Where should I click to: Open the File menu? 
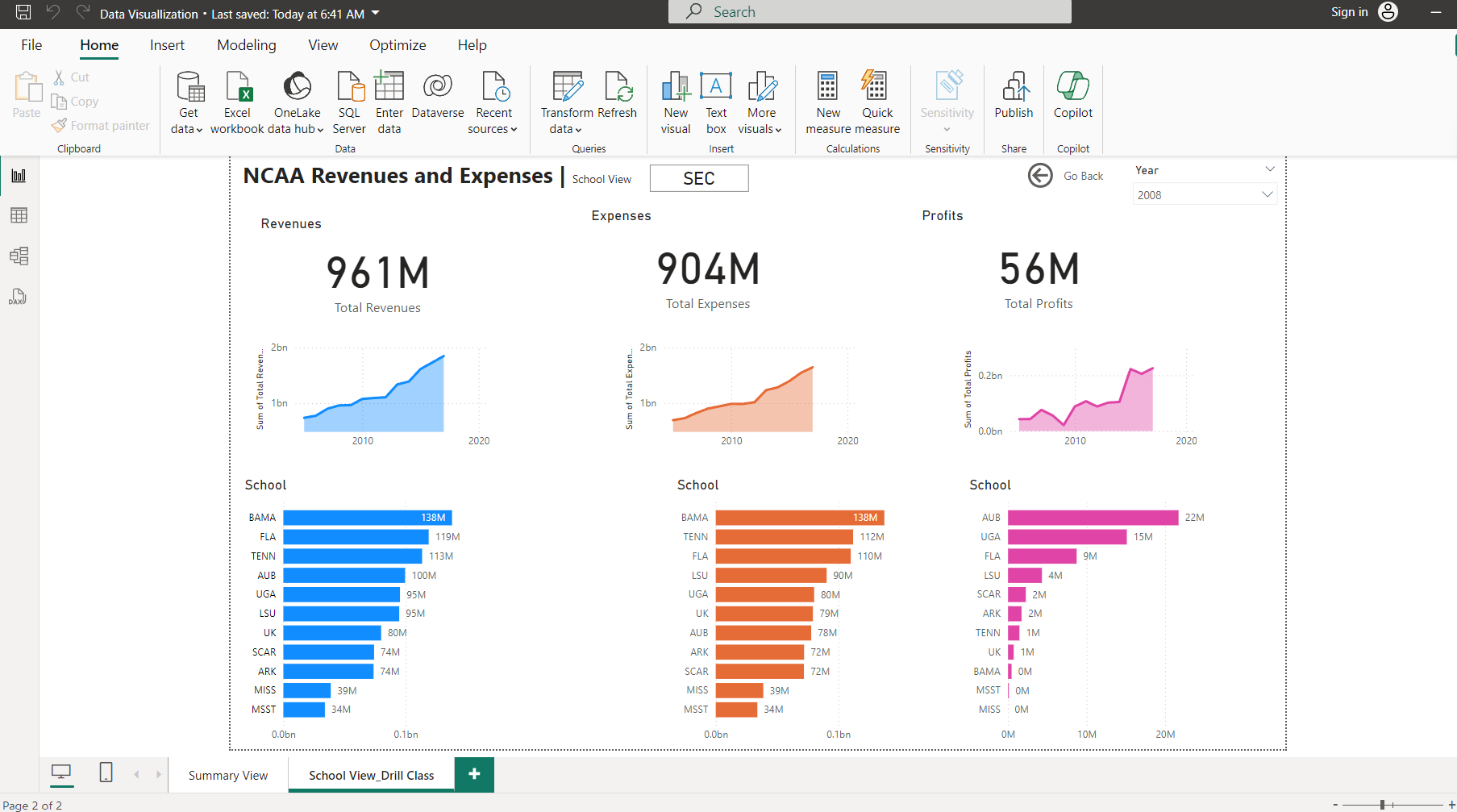tap(31, 45)
